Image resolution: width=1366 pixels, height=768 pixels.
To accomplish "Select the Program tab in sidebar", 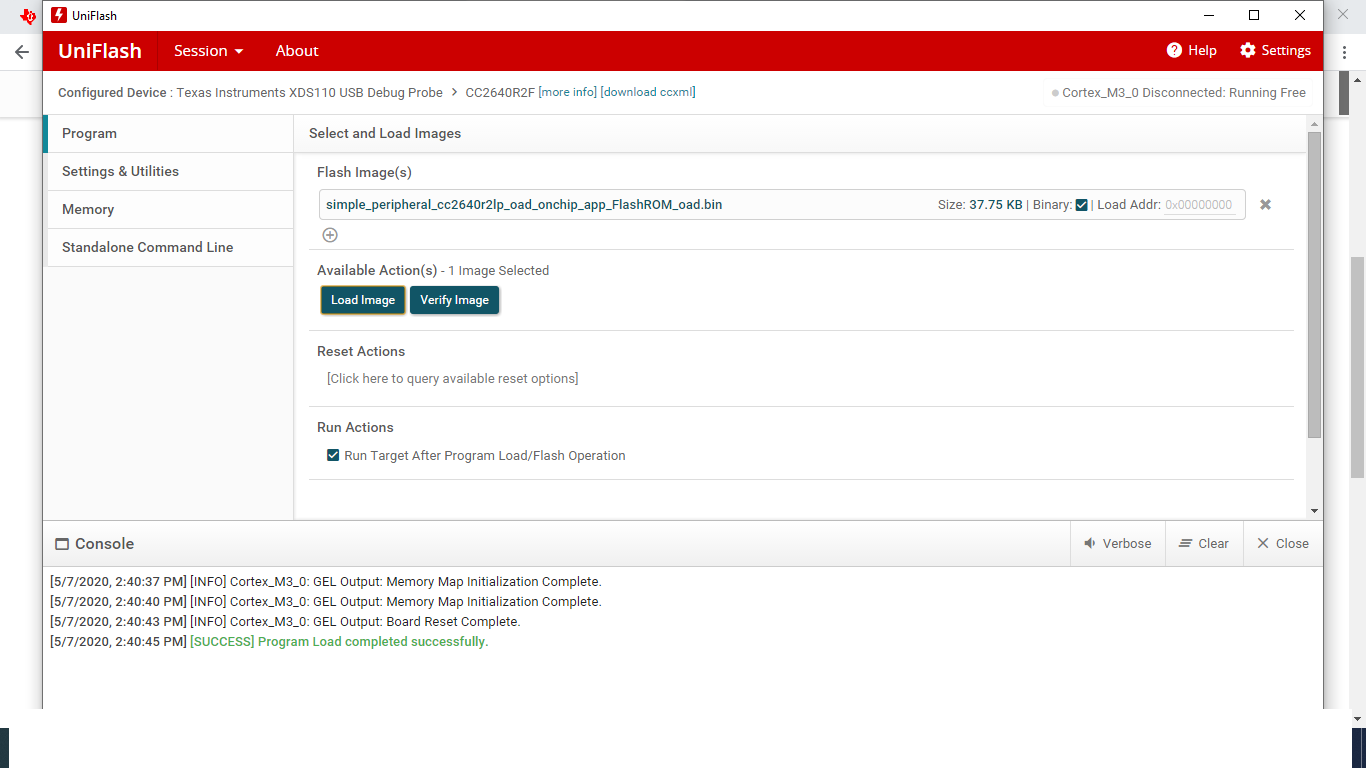I will 170,133.
